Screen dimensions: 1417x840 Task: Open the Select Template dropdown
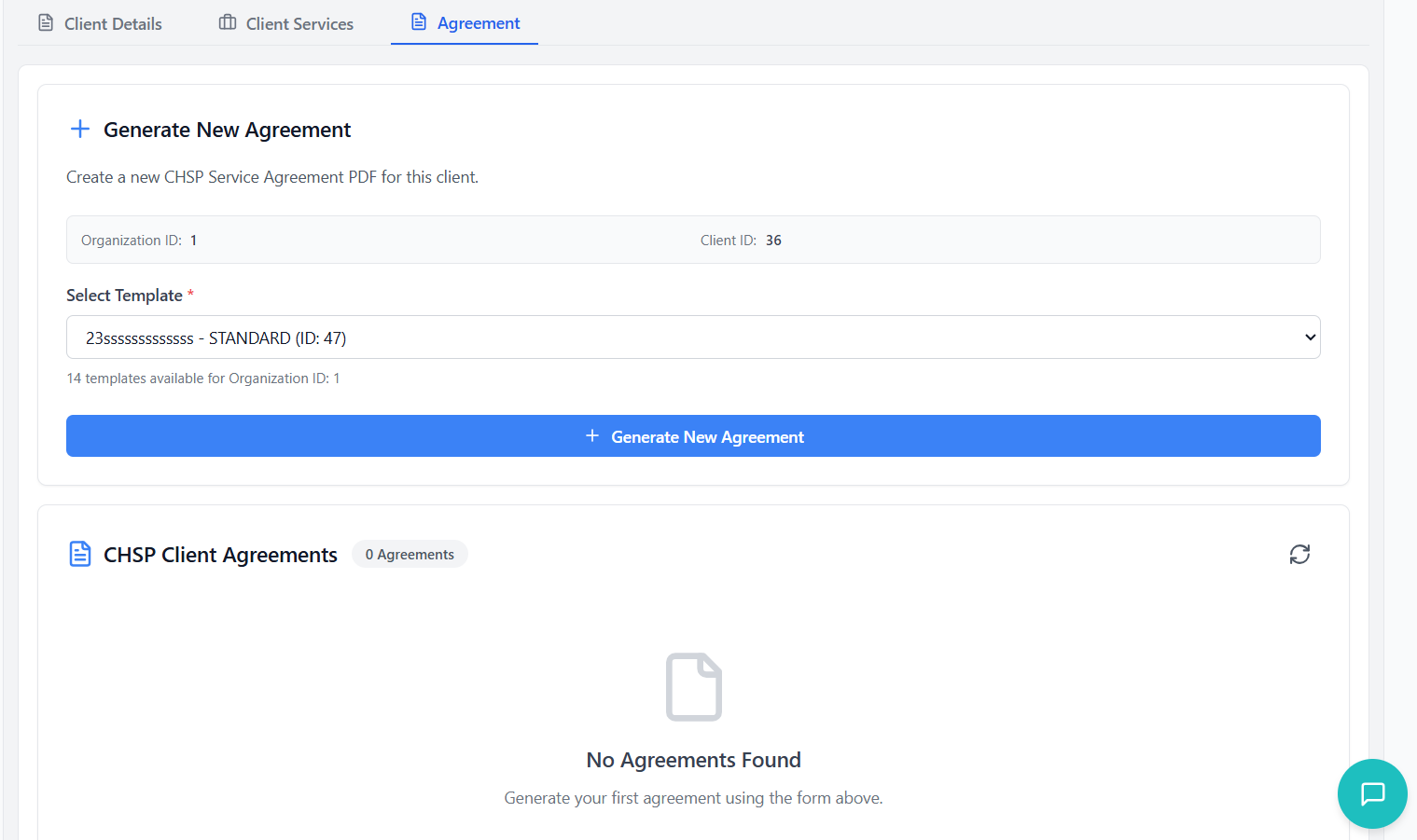pyautogui.click(x=692, y=337)
